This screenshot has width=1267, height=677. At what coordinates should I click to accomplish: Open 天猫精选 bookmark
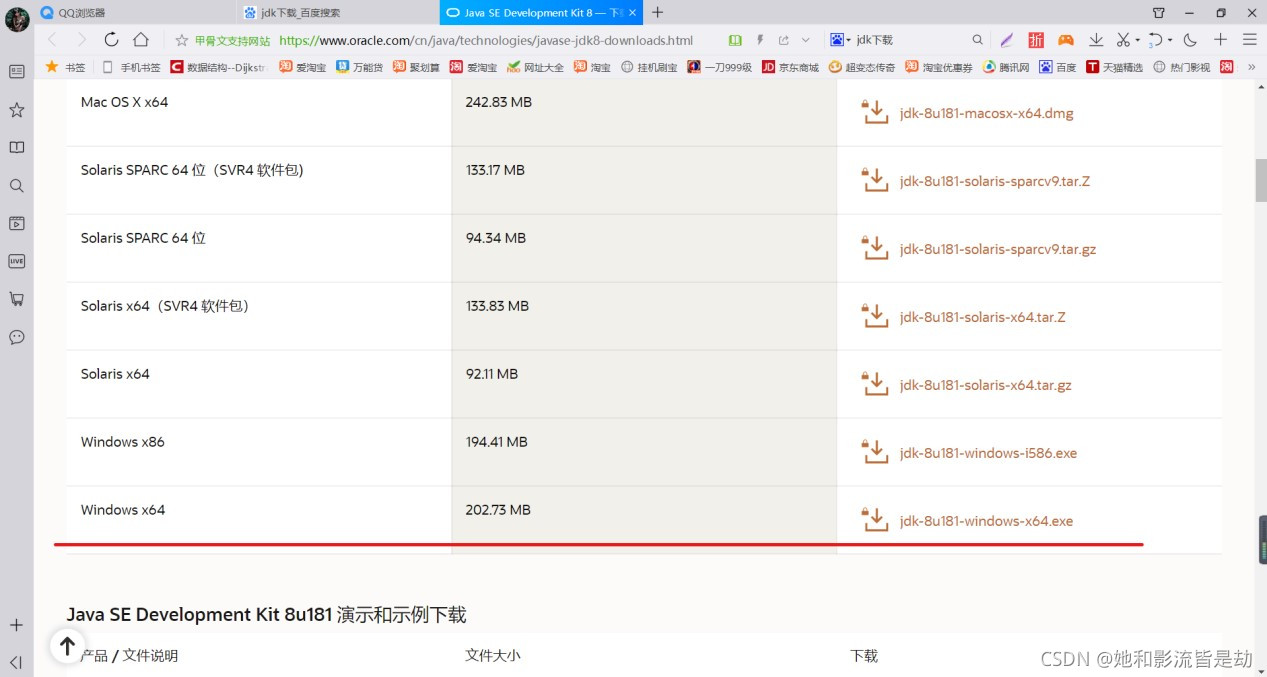[x=1115, y=67]
